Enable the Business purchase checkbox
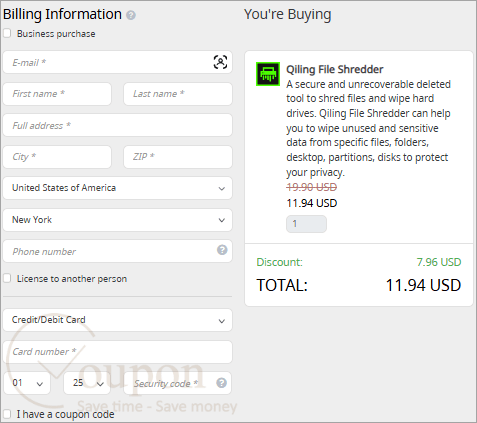The height and width of the screenshot is (423, 477). pos(7,33)
